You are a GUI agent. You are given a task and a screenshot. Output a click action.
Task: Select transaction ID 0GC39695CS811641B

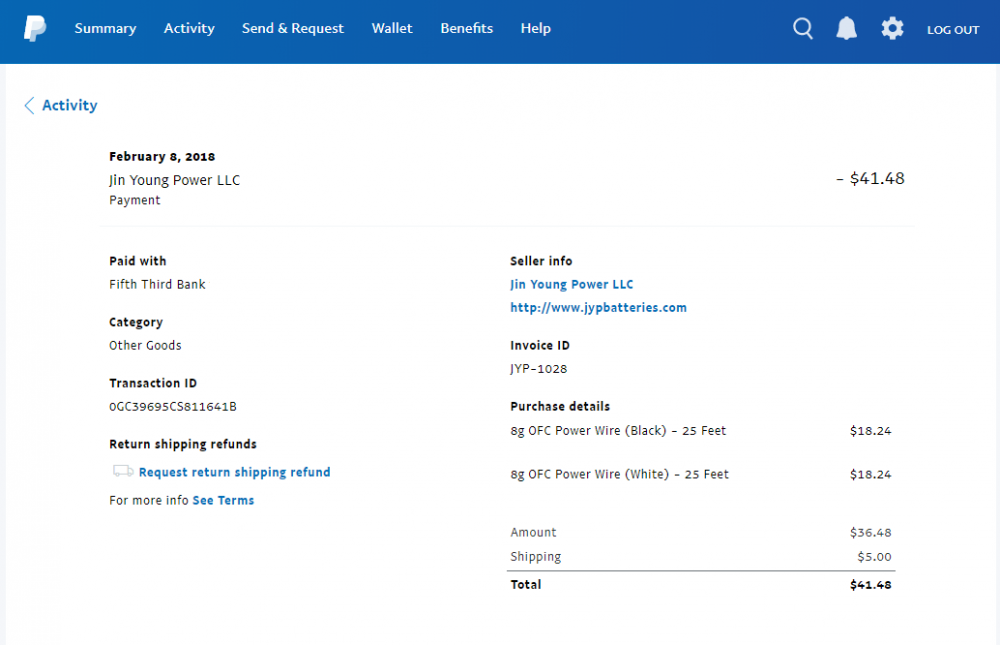pos(173,406)
